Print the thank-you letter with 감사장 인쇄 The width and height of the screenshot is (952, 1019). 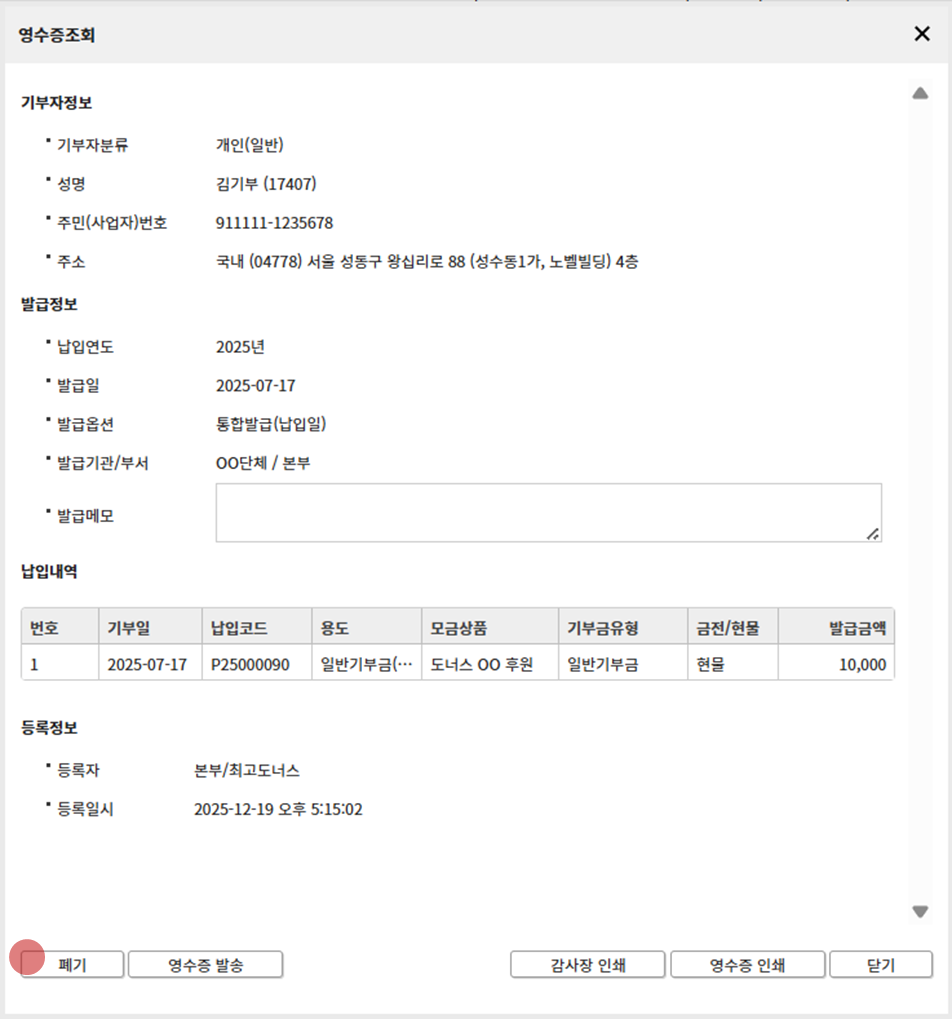(x=588, y=965)
